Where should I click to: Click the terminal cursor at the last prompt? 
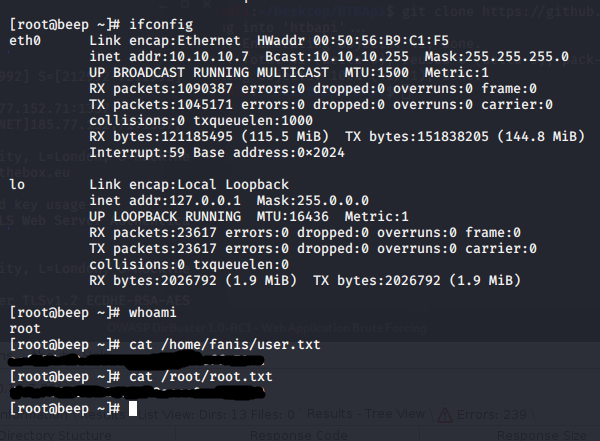pyautogui.click(x=133, y=408)
